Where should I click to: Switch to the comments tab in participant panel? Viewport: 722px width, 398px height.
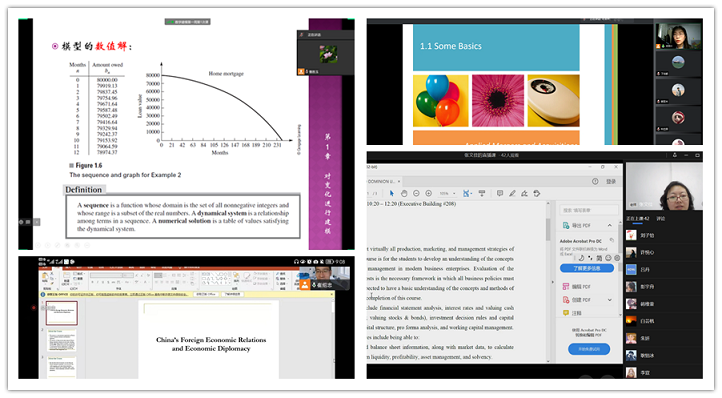click(660, 218)
